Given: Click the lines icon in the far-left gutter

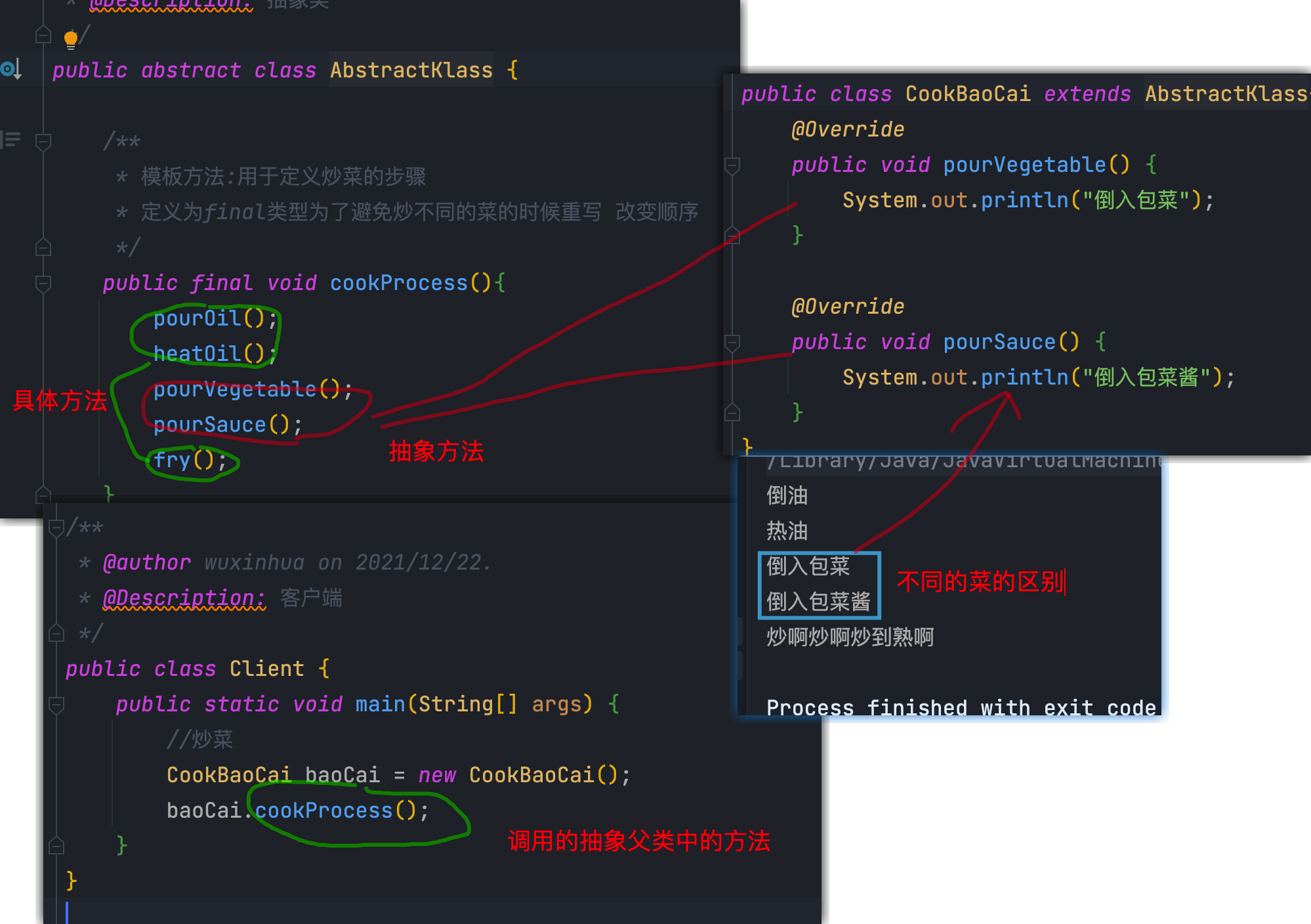Looking at the screenshot, I should tap(11, 140).
